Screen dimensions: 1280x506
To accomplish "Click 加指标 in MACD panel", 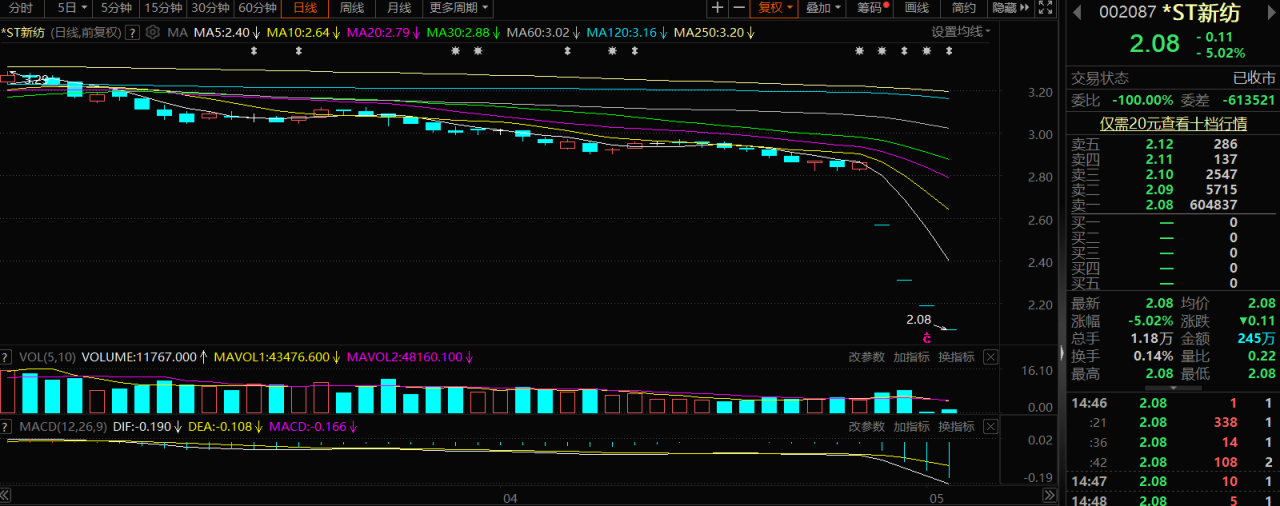I will [911, 427].
